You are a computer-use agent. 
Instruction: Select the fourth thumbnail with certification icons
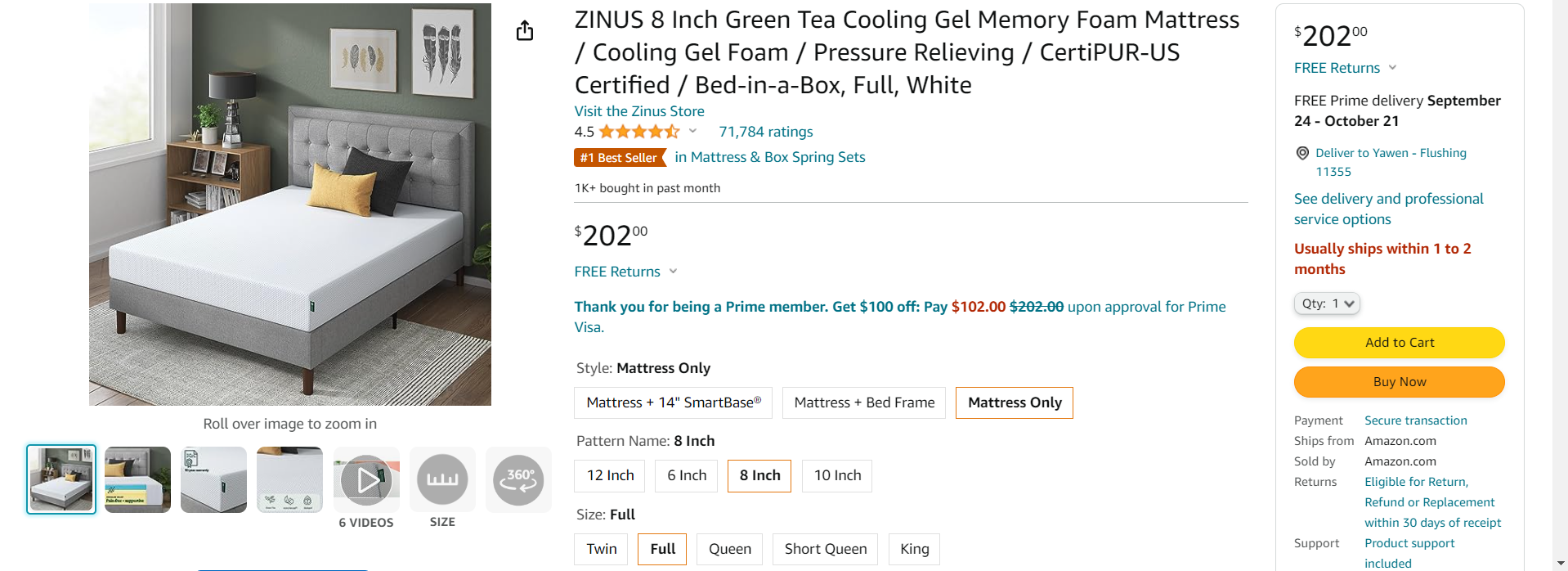289,479
